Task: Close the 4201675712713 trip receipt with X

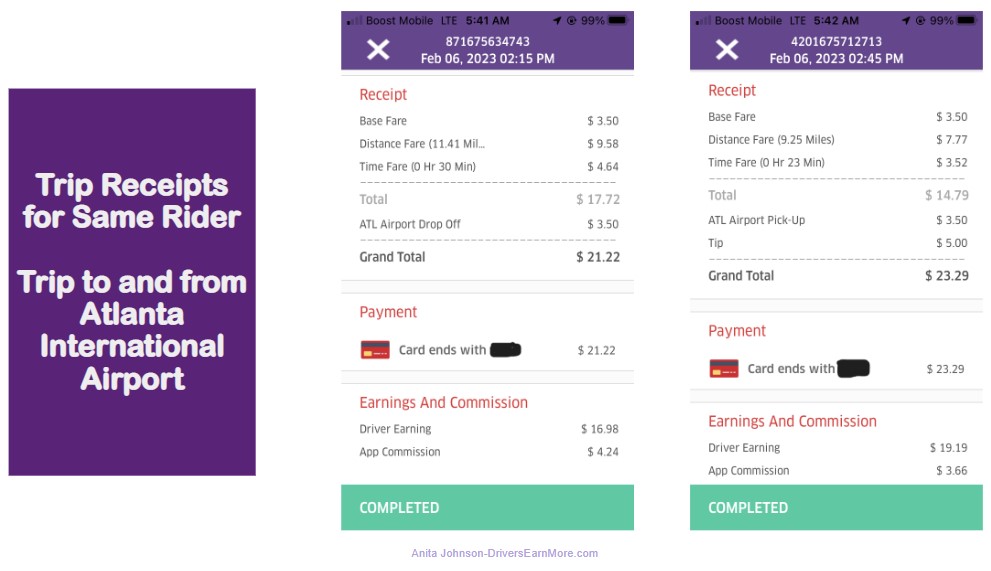Action: (x=727, y=49)
